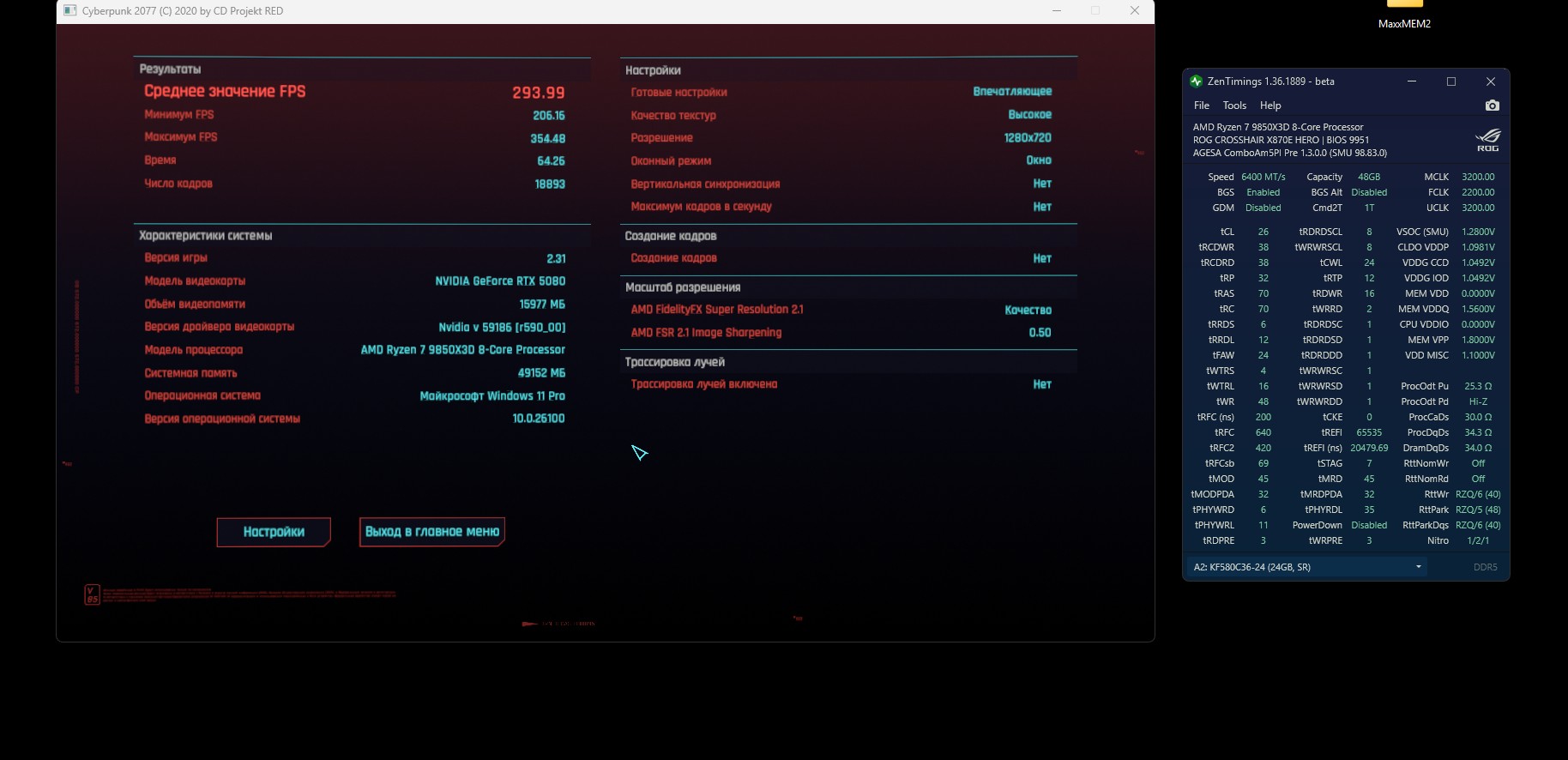Expand the A2: KF580C36-24 module dropdown

pyautogui.click(x=1306, y=567)
